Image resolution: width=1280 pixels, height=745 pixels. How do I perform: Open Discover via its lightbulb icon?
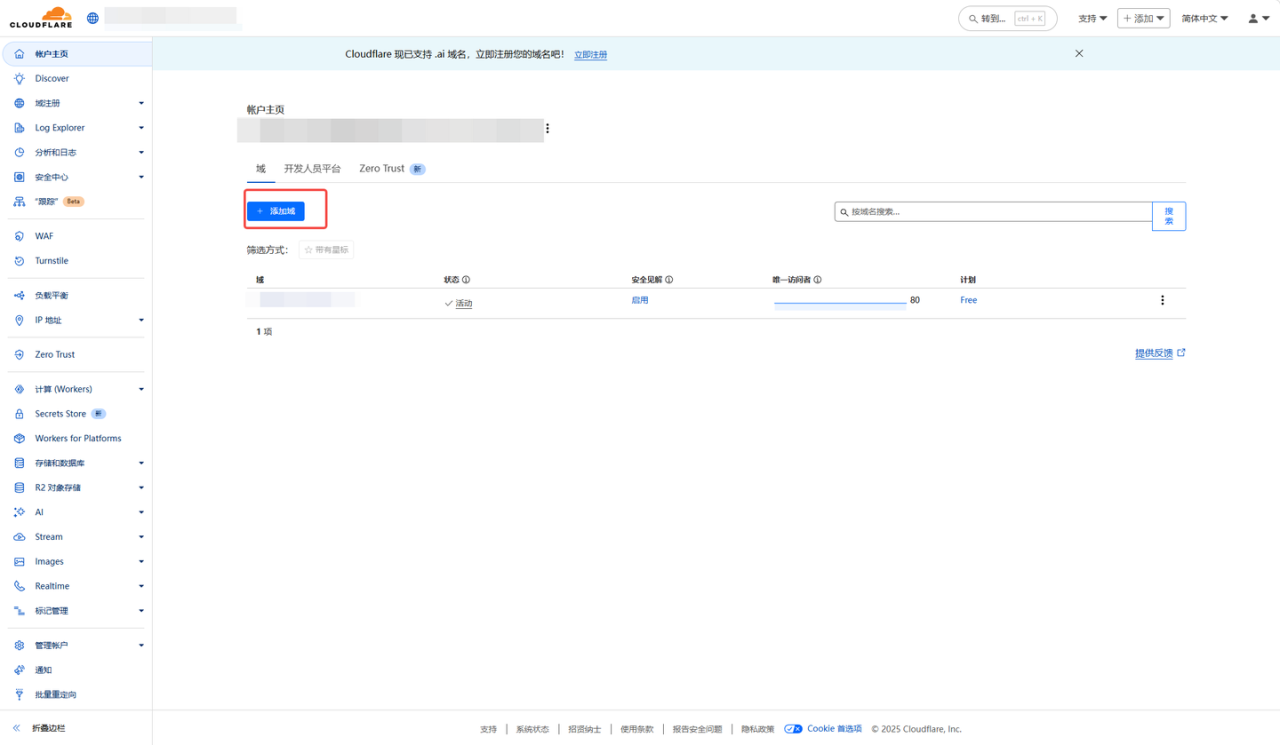pyautogui.click(x=19, y=78)
